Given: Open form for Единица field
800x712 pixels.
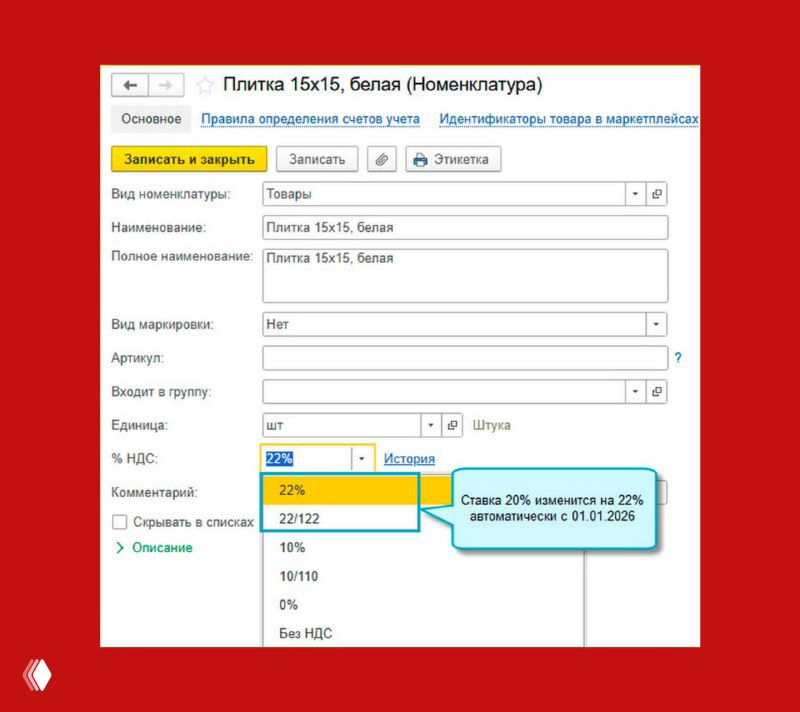Looking at the screenshot, I should pyautogui.click(x=453, y=425).
